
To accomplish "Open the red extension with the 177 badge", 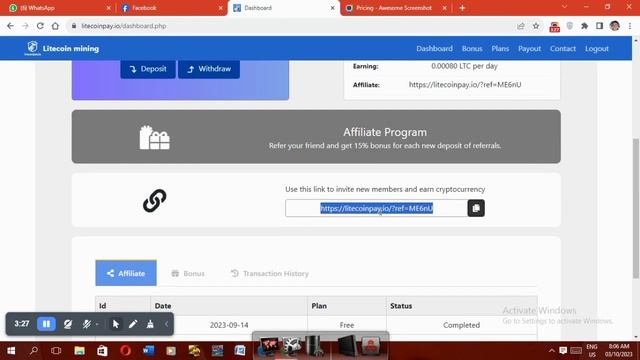I will coord(554,27).
